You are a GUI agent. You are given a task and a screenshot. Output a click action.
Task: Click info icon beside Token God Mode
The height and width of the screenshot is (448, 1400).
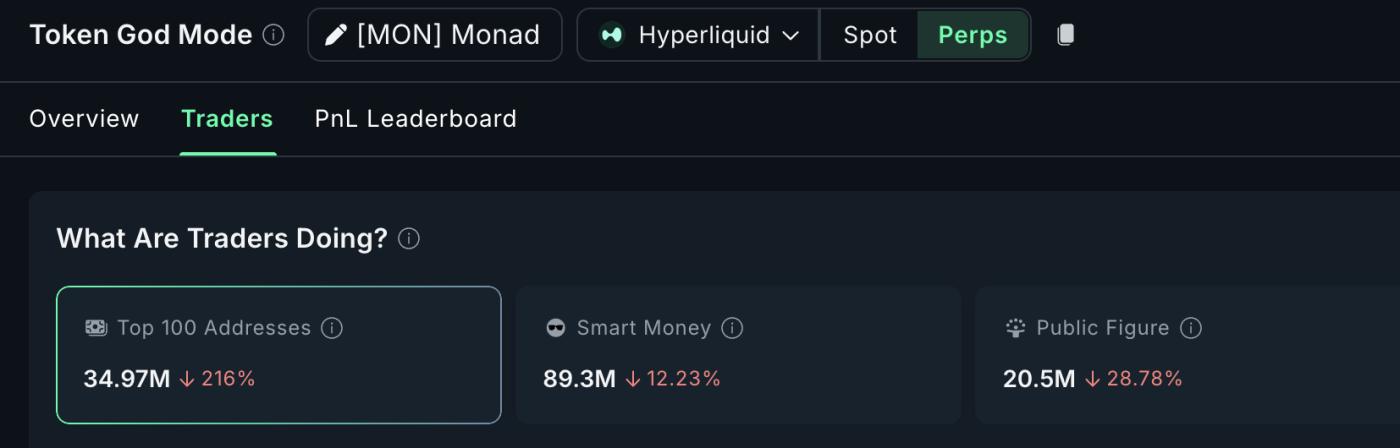coord(273,35)
